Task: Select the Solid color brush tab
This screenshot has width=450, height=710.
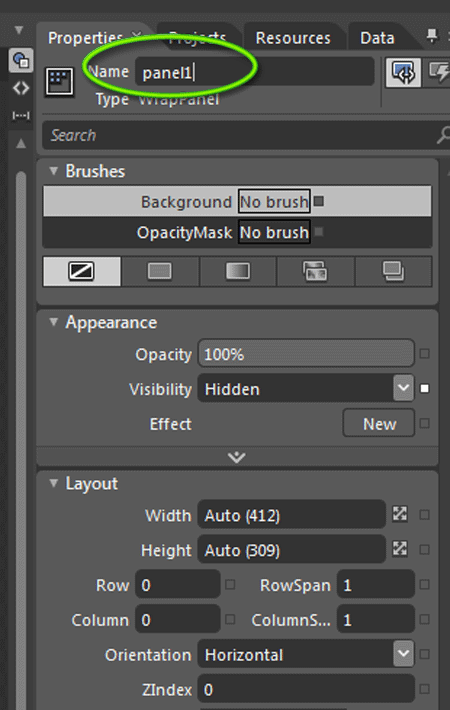Action: point(160,271)
